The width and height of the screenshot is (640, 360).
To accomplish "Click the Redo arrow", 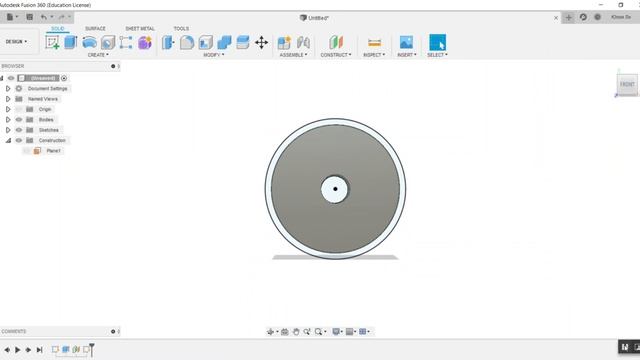I will click(62, 17).
